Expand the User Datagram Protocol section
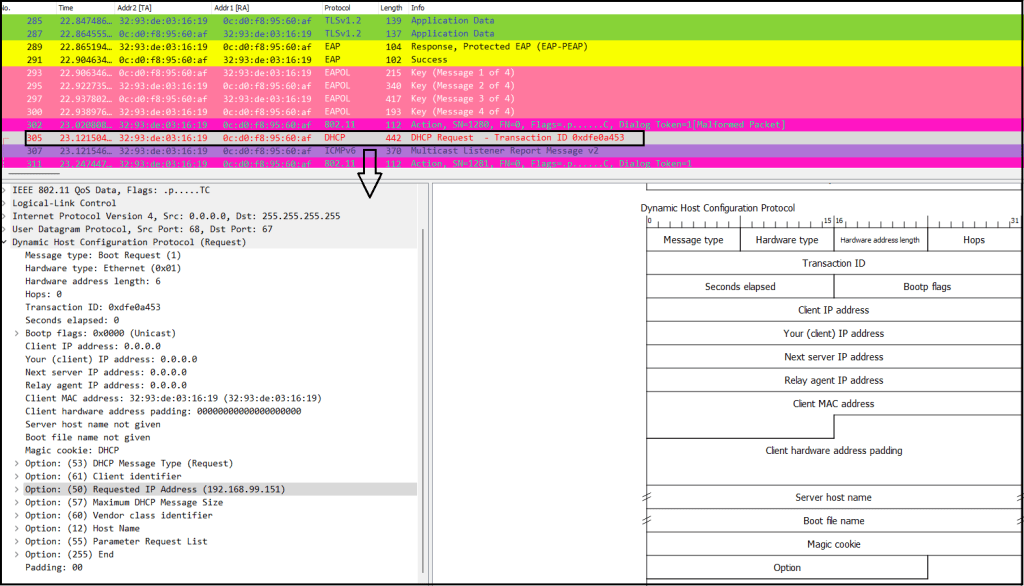Image resolution: width=1024 pixels, height=586 pixels. pyautogui.click(x=5, y=229)
